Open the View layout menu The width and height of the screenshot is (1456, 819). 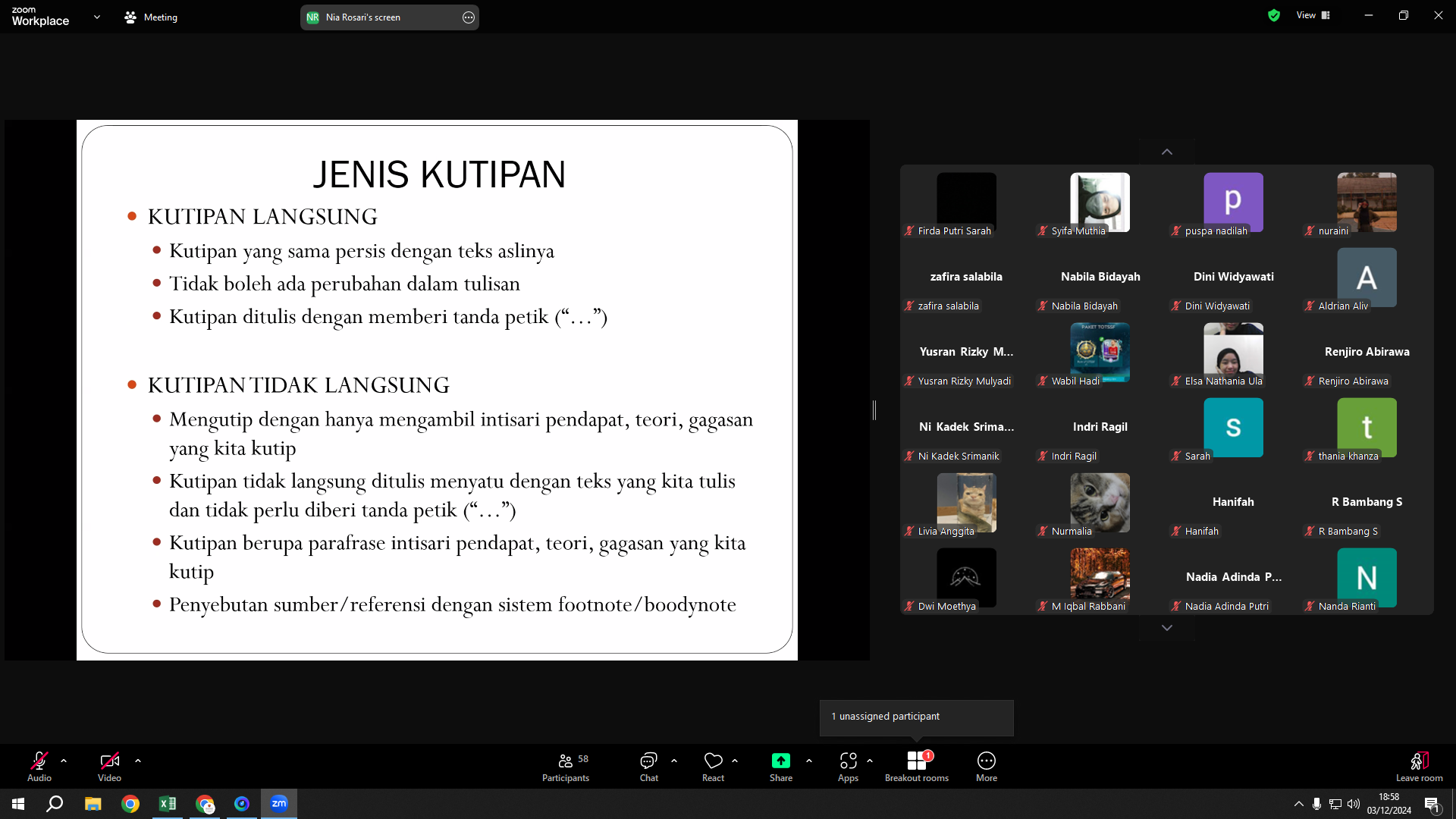1313,15
